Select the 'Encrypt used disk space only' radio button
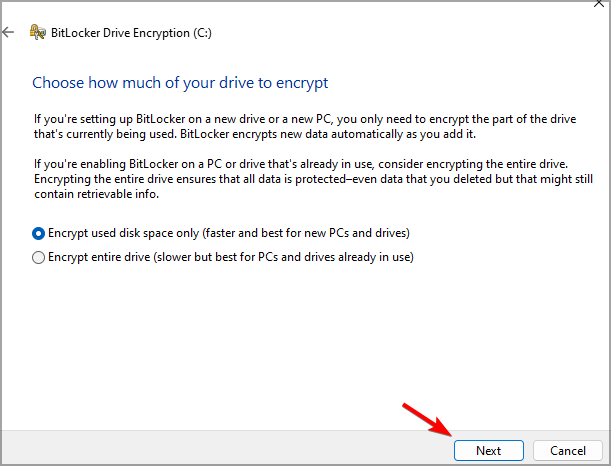The height and width of the screenshot is (466, 611). pyautogui.click(x=39, y=233)
